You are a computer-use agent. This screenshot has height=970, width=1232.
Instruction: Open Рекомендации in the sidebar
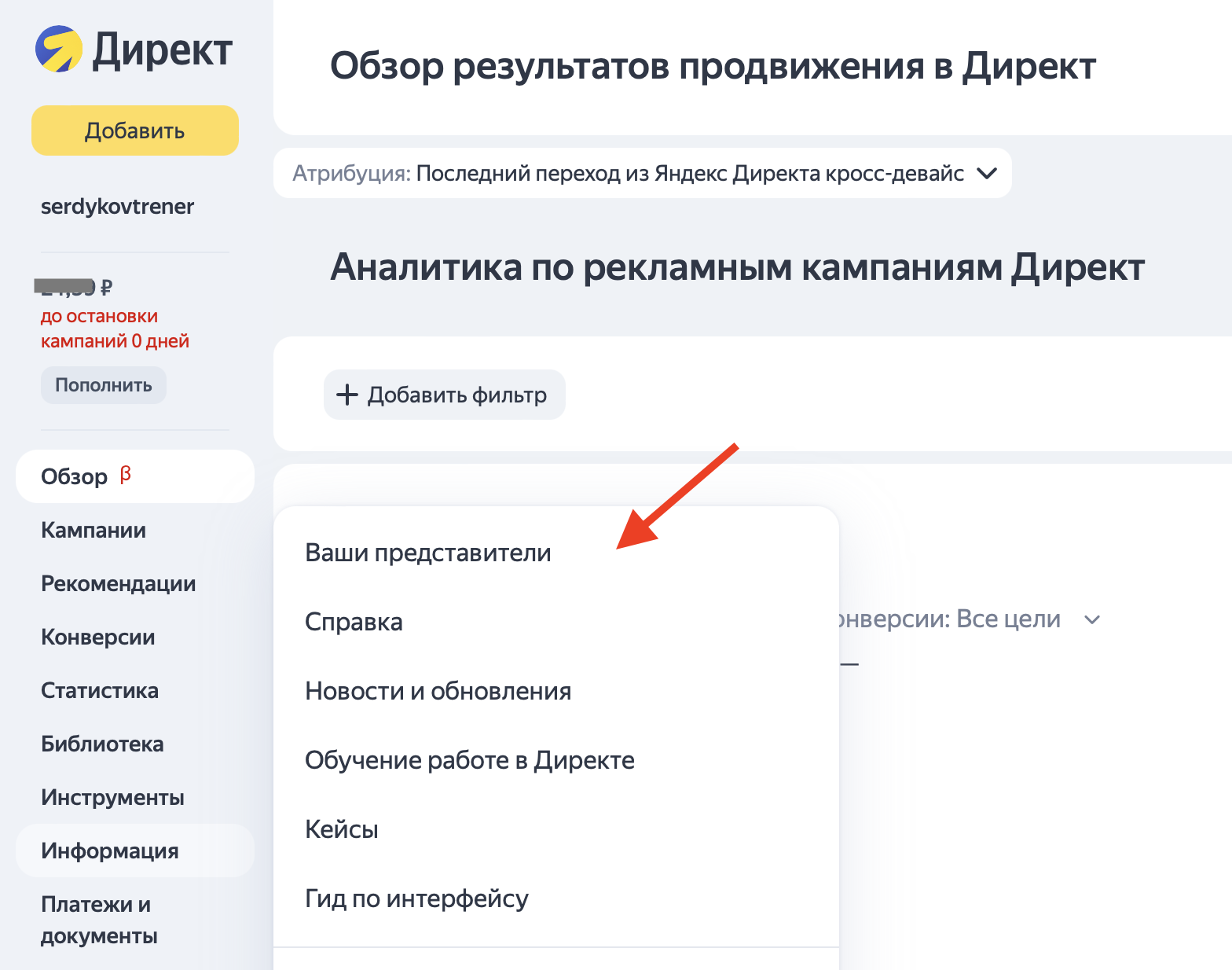(x=119, y=583)
